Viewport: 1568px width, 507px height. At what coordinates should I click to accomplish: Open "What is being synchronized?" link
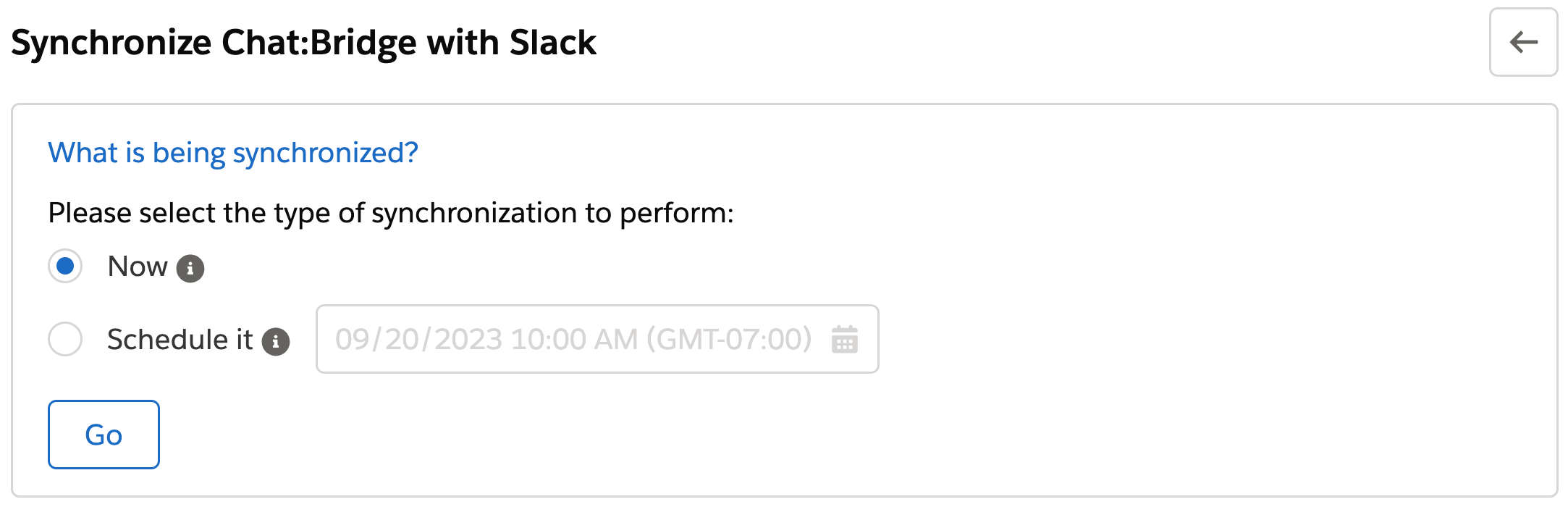pos(233,153)
